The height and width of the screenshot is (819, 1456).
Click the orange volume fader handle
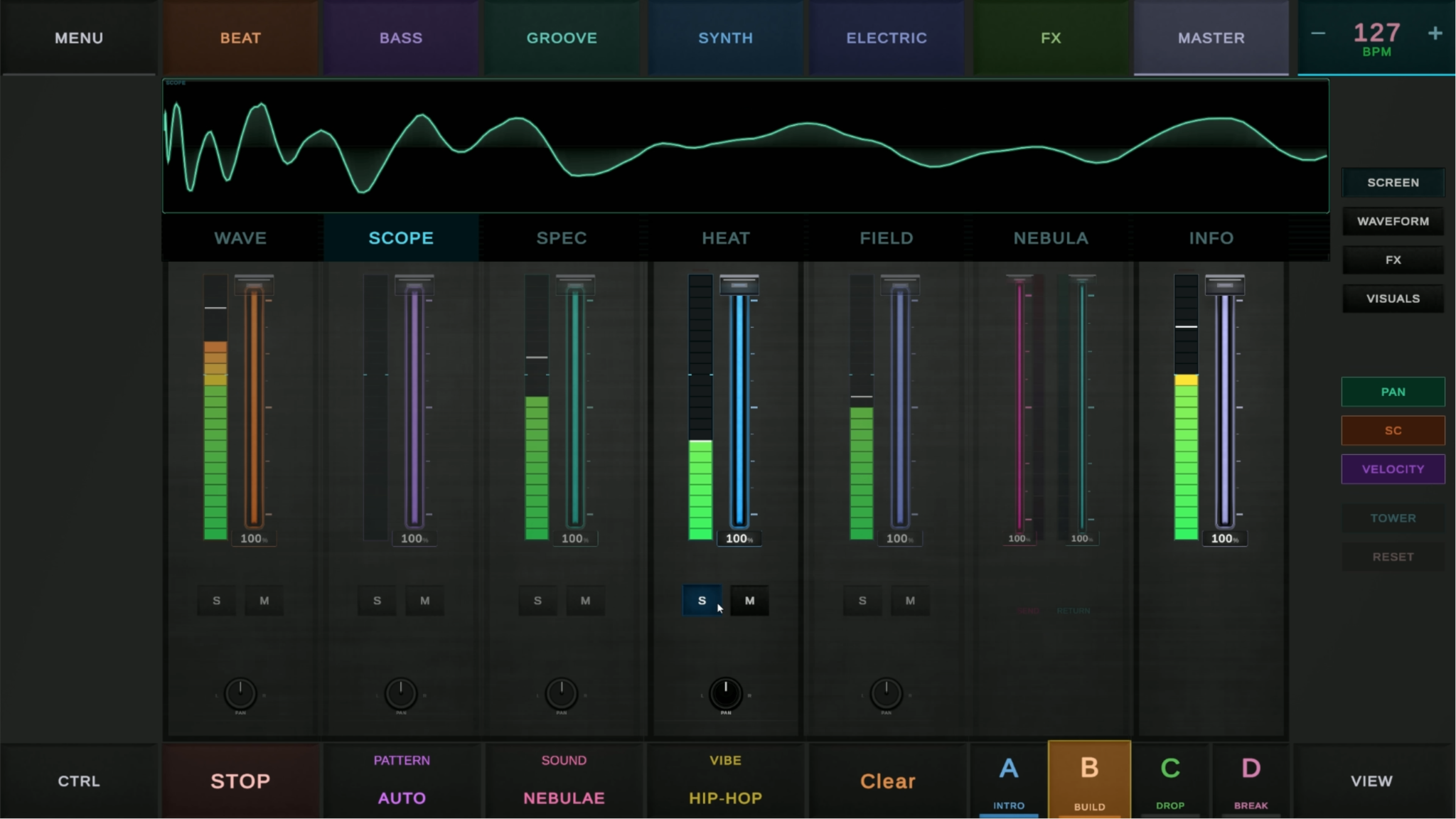254,284
